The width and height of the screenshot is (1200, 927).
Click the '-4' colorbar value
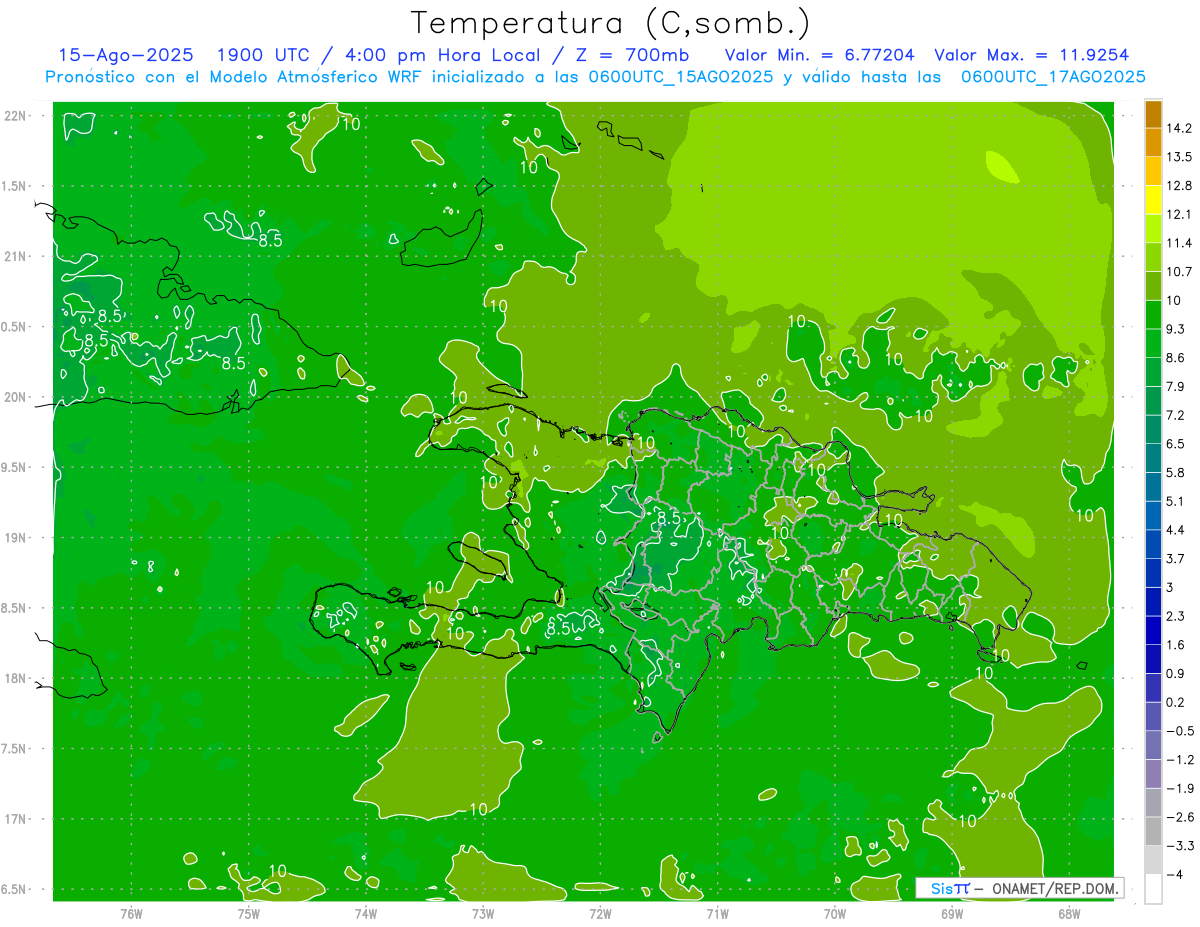point(1174,874)
